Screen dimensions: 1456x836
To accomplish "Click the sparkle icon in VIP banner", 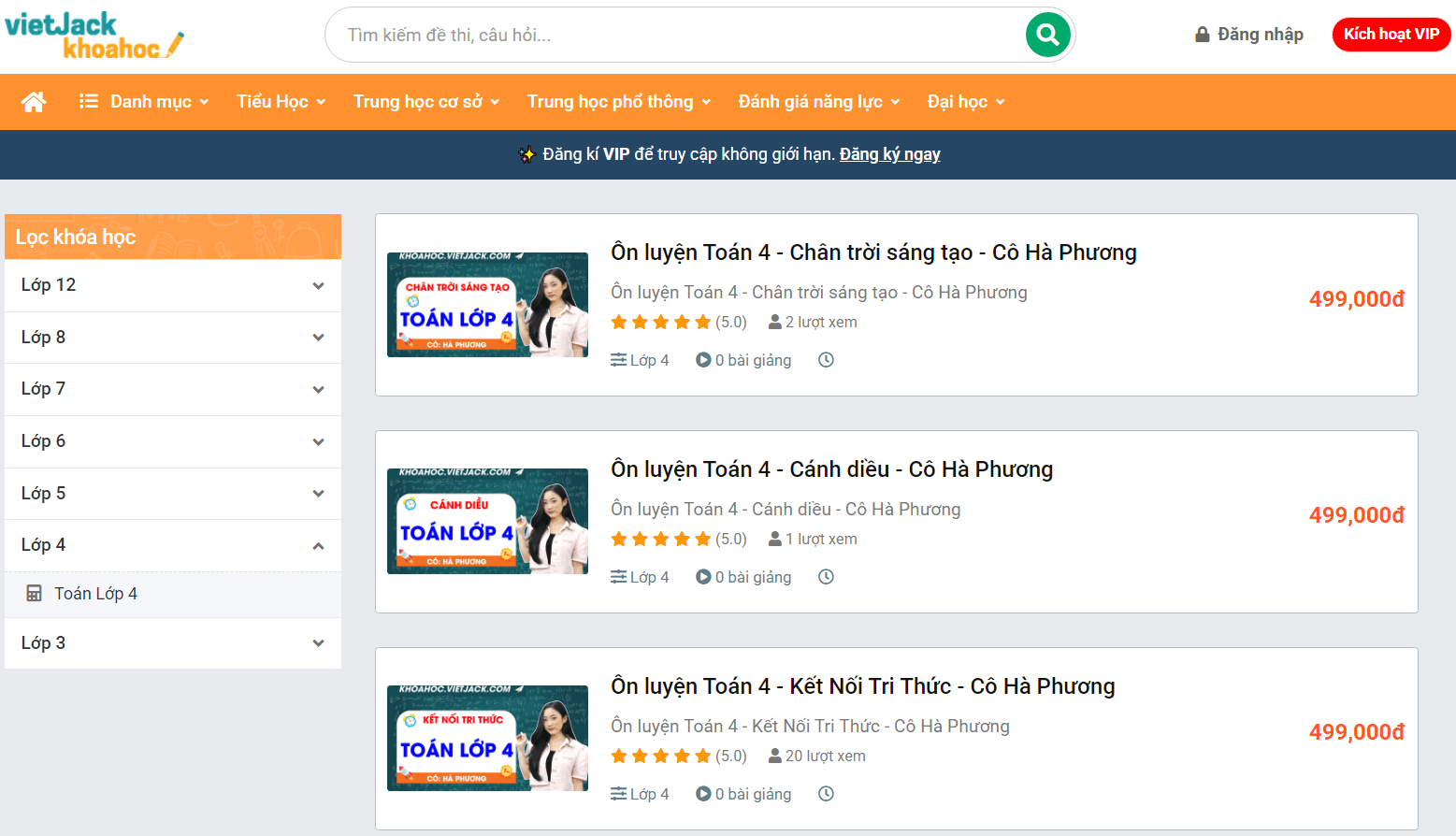I will pos(526,154).
